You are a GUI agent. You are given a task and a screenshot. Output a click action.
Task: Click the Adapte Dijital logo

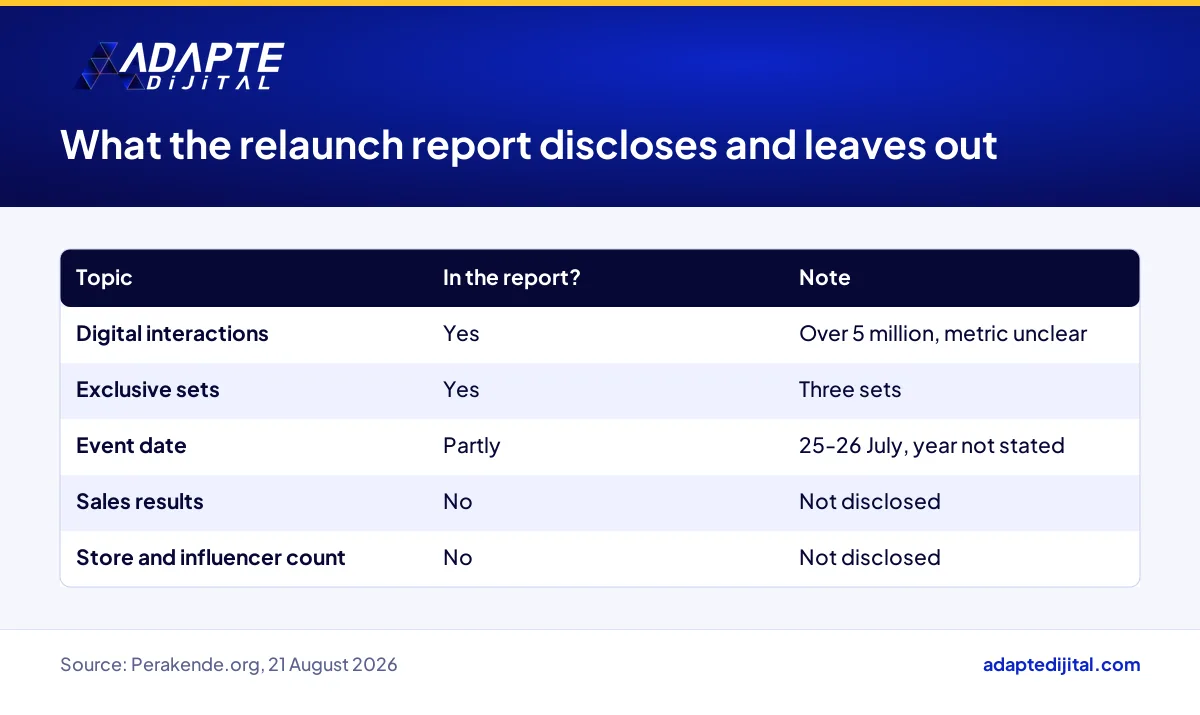point(180,66)
